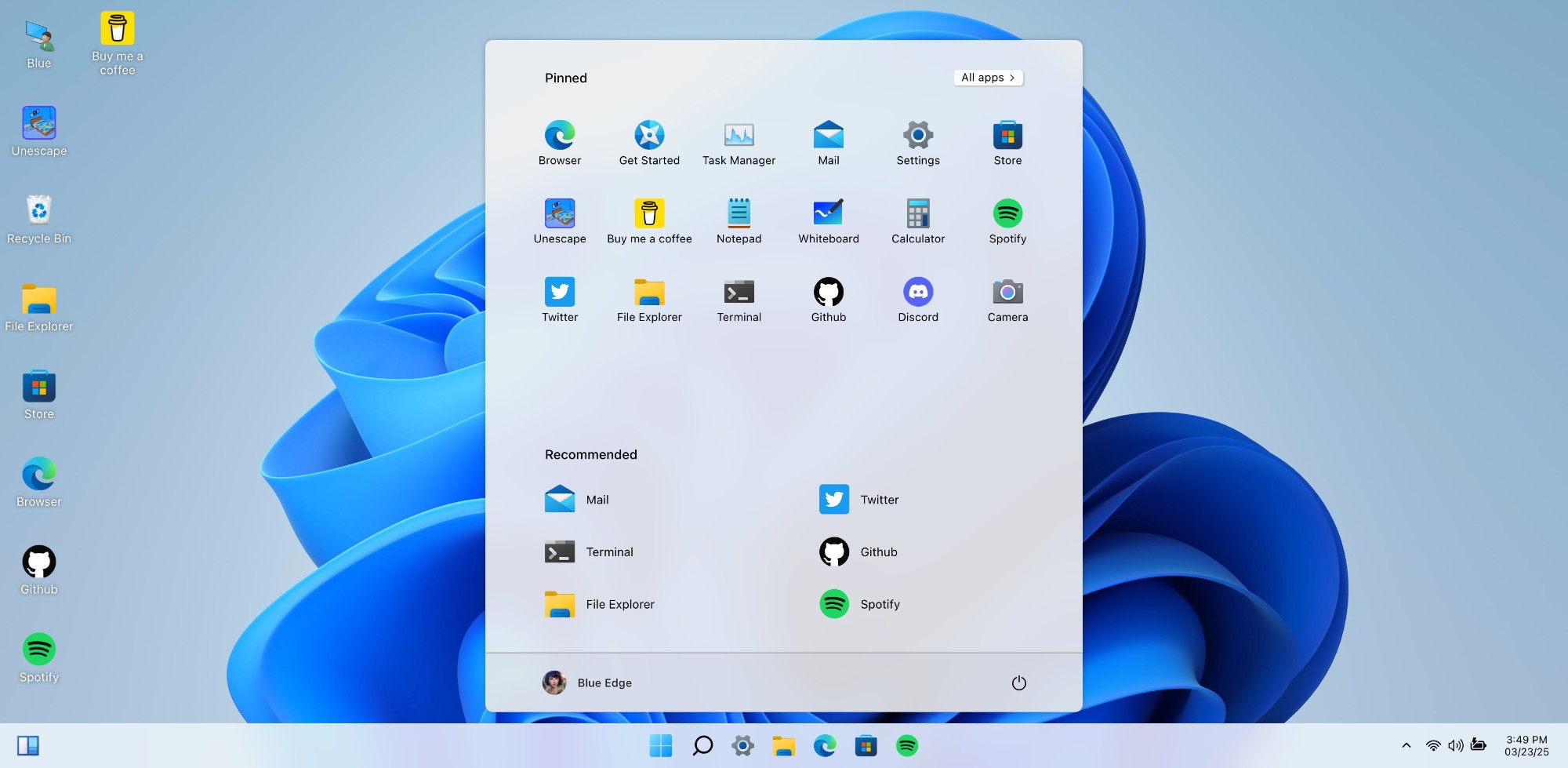Open Store from the taskbar
The width and height of the screenshot is (1568, 768).
pos(866,745)
